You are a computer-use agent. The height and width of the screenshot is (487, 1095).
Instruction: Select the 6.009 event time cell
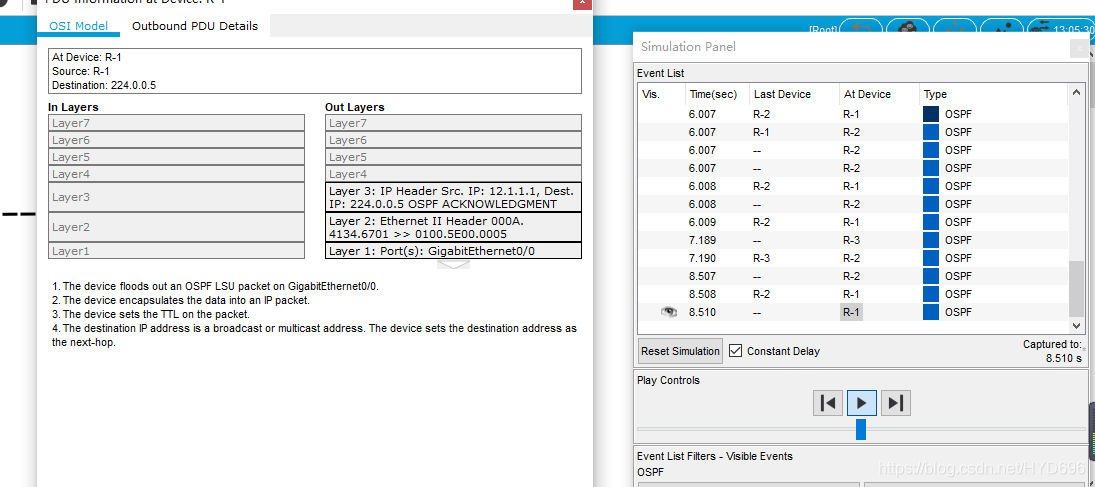(x=702, y=222)
